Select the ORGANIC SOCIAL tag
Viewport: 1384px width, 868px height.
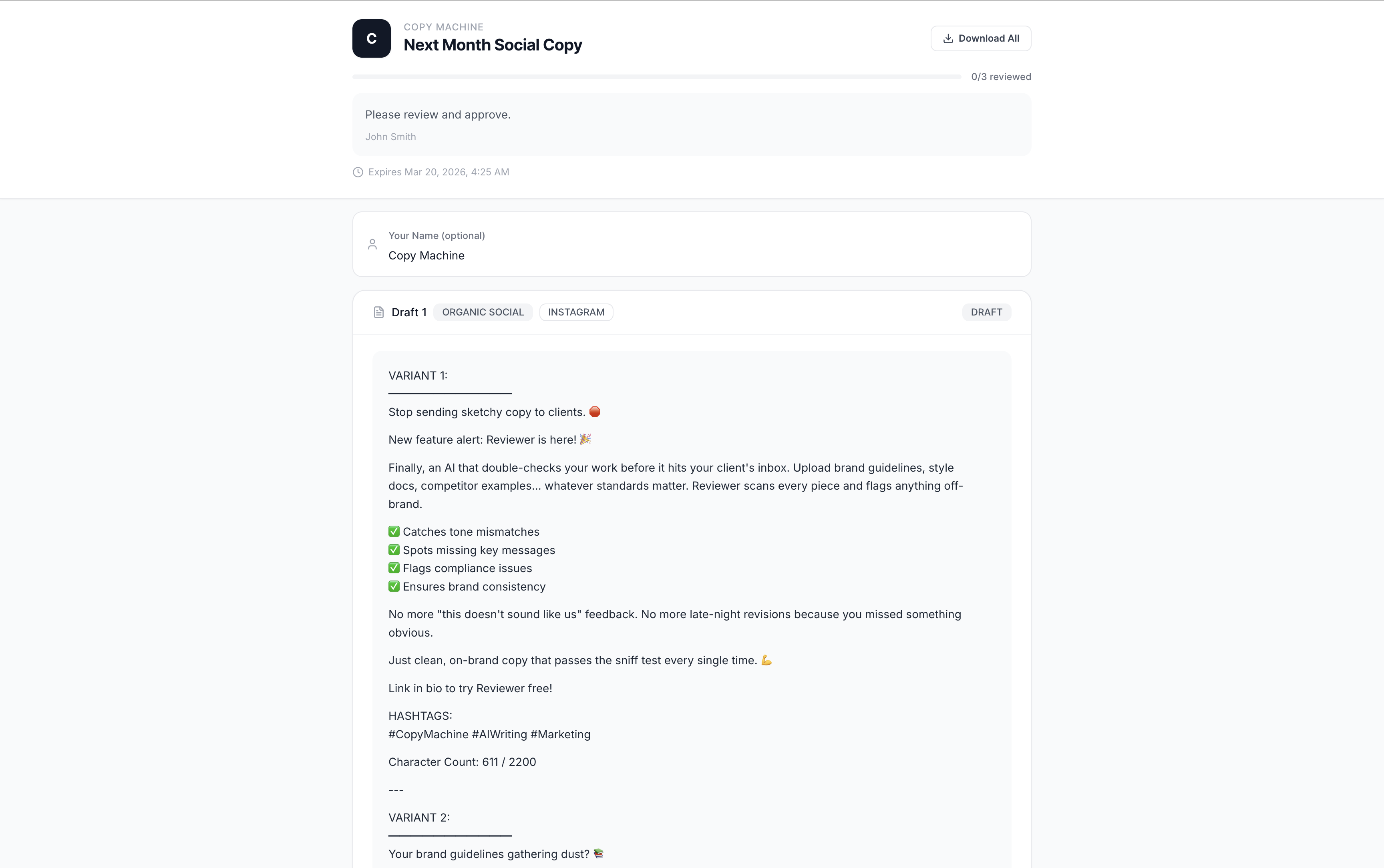click(x=483, y=312)
